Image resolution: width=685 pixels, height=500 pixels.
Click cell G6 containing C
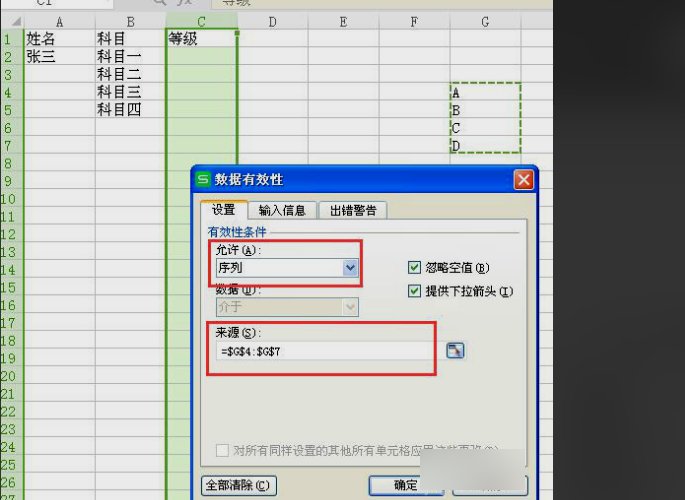click(485, 128)
